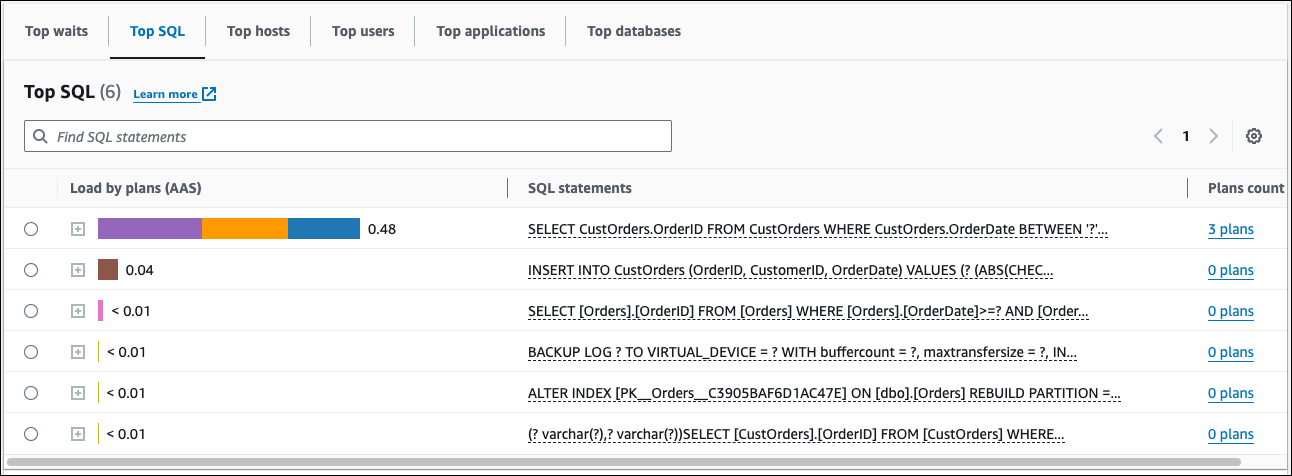Click the search magnifier icon
Viewport: 1292px width, 476px height.
tap(40, 136)
